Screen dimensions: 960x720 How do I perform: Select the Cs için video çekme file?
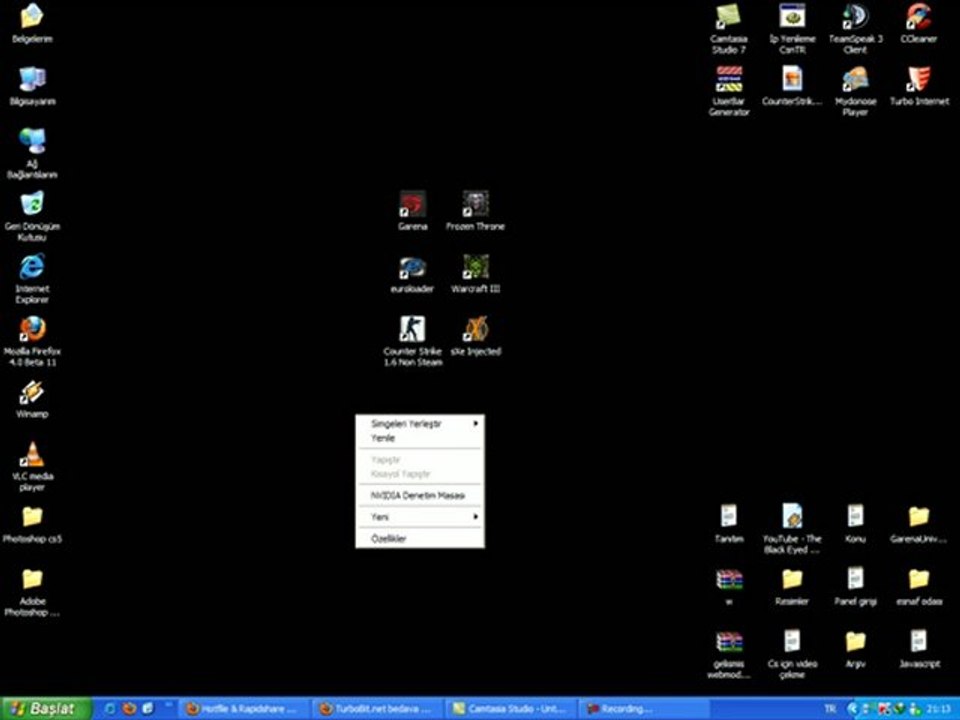pyautogui.click(x=792, y=654)
